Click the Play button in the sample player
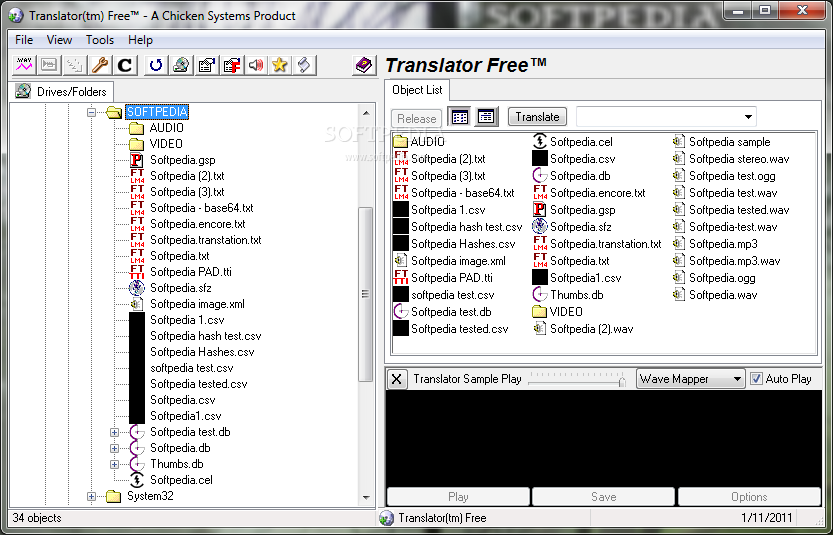Screen dimensions: 833x535 458,497
